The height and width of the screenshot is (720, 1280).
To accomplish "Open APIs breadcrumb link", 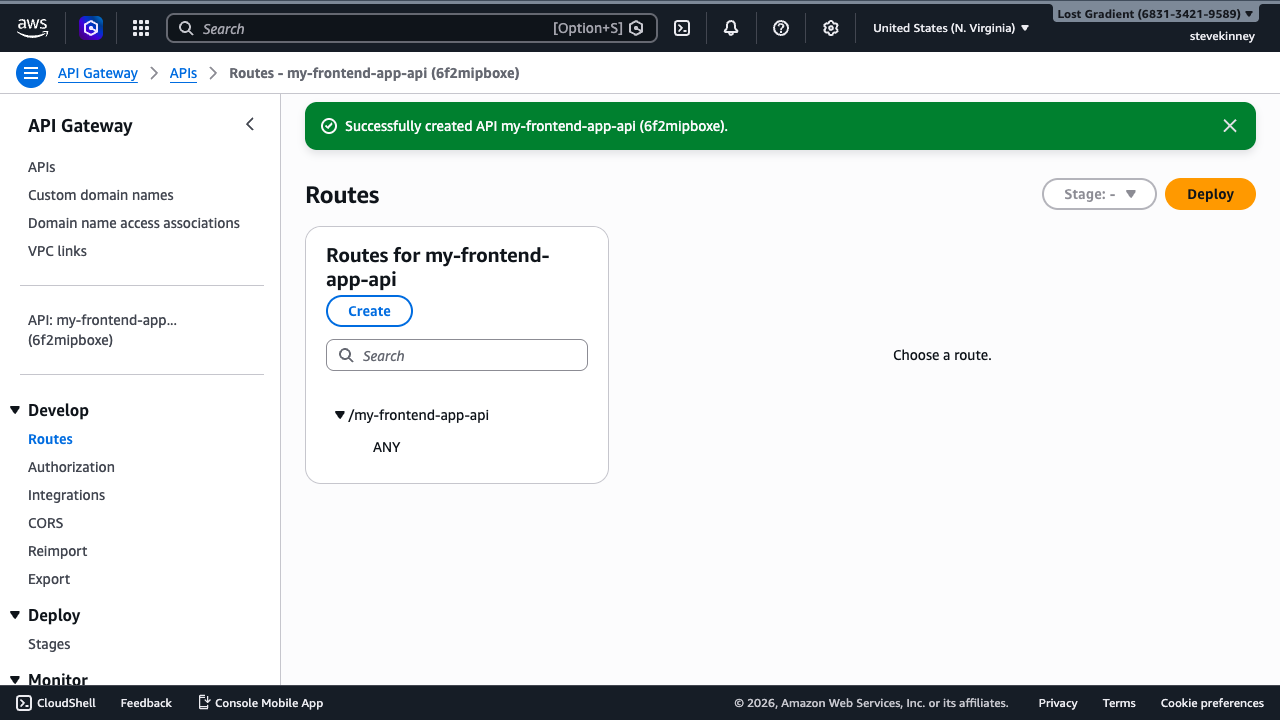I will (183, 73).
